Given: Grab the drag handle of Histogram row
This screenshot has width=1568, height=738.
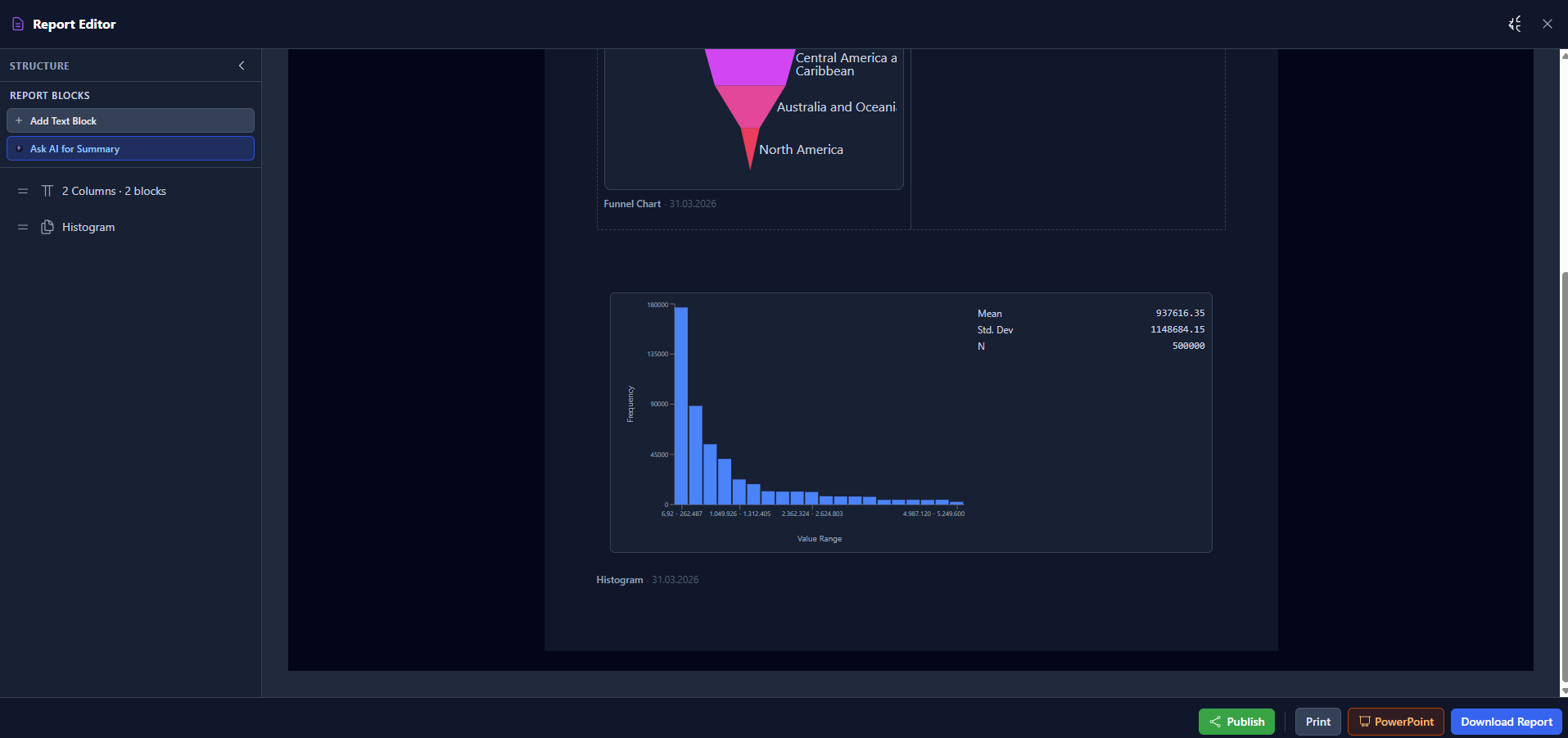Looking at the screenshot, I should tap(23, 227).
